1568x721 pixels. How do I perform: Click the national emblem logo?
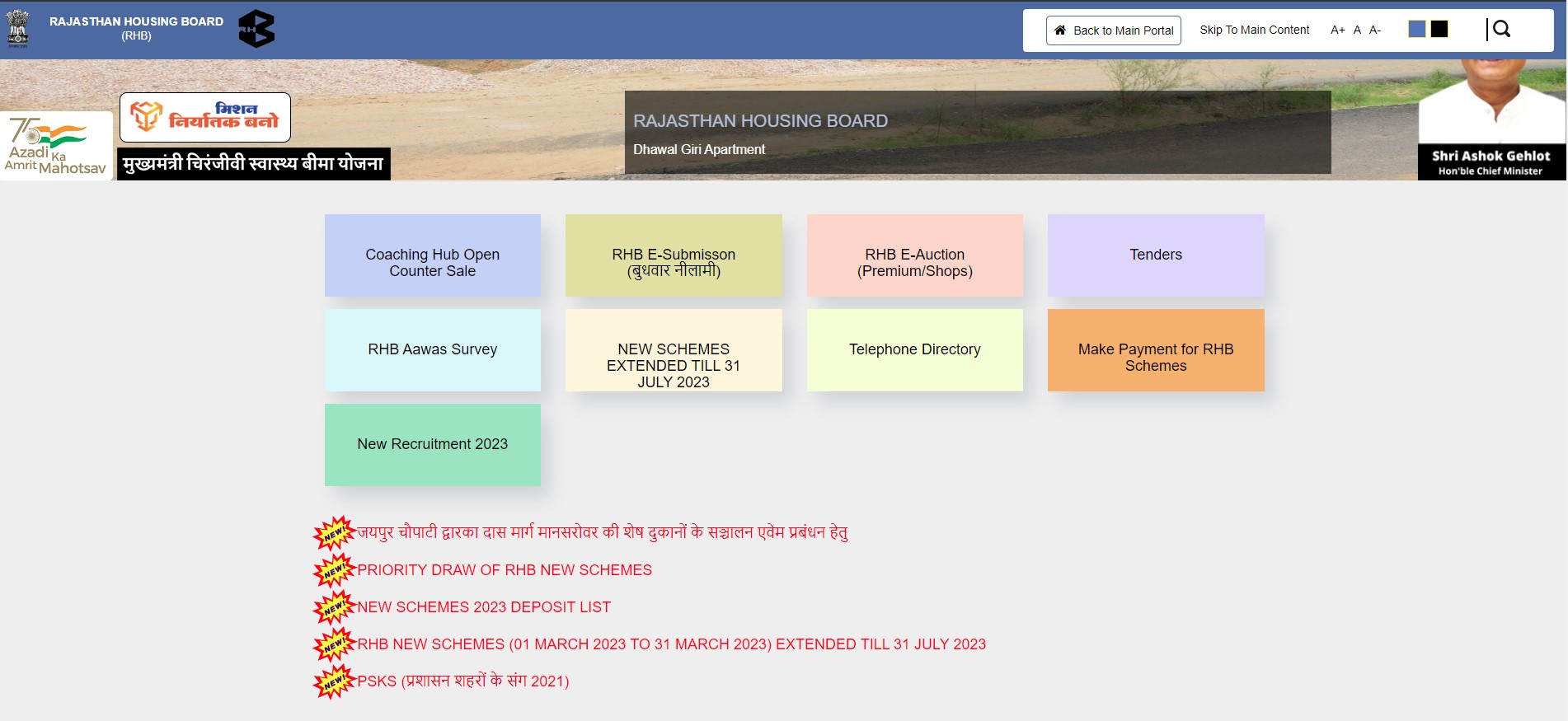[x=17, y=29]
